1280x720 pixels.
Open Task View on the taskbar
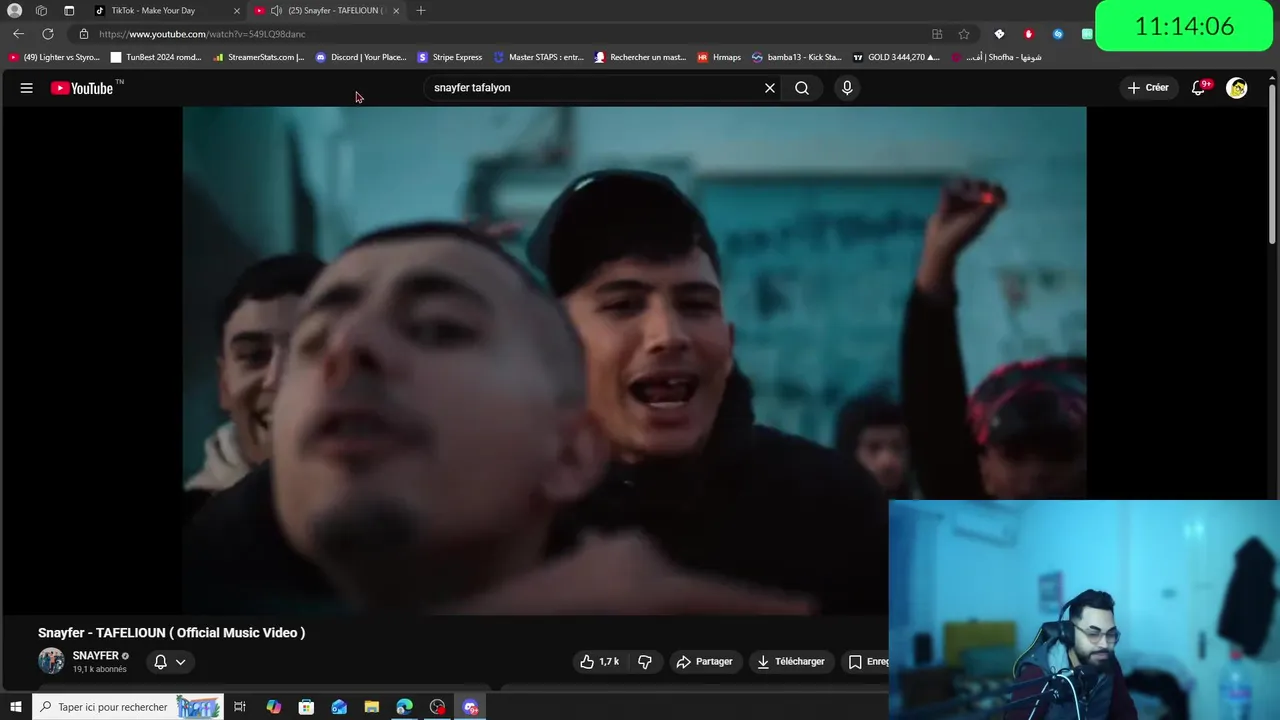(240, 707)
